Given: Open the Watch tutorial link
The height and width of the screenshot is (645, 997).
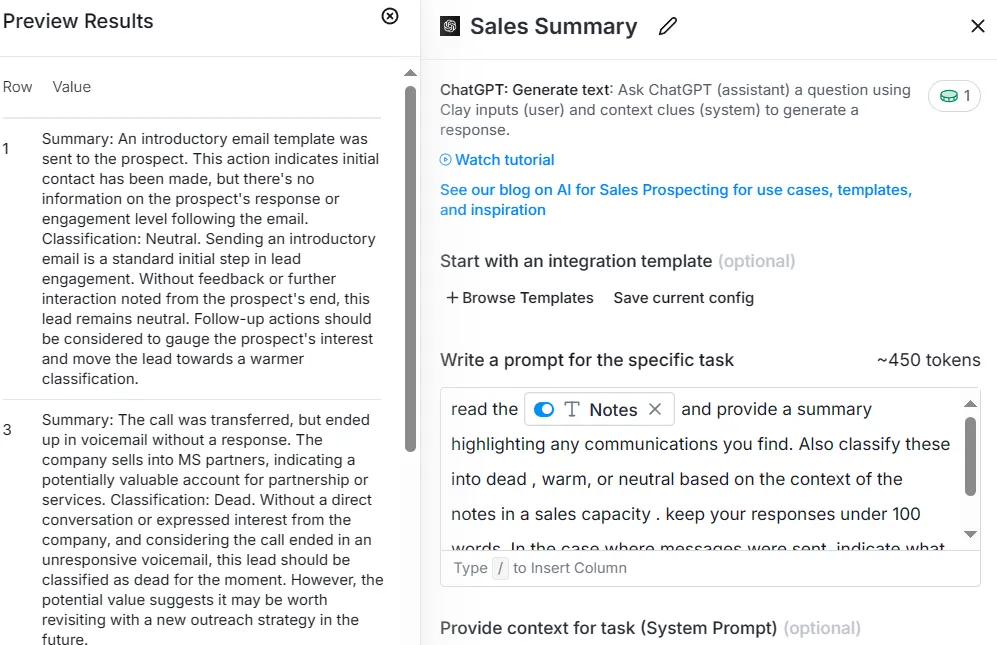Looking at the screenshot, I should [504, 160].
